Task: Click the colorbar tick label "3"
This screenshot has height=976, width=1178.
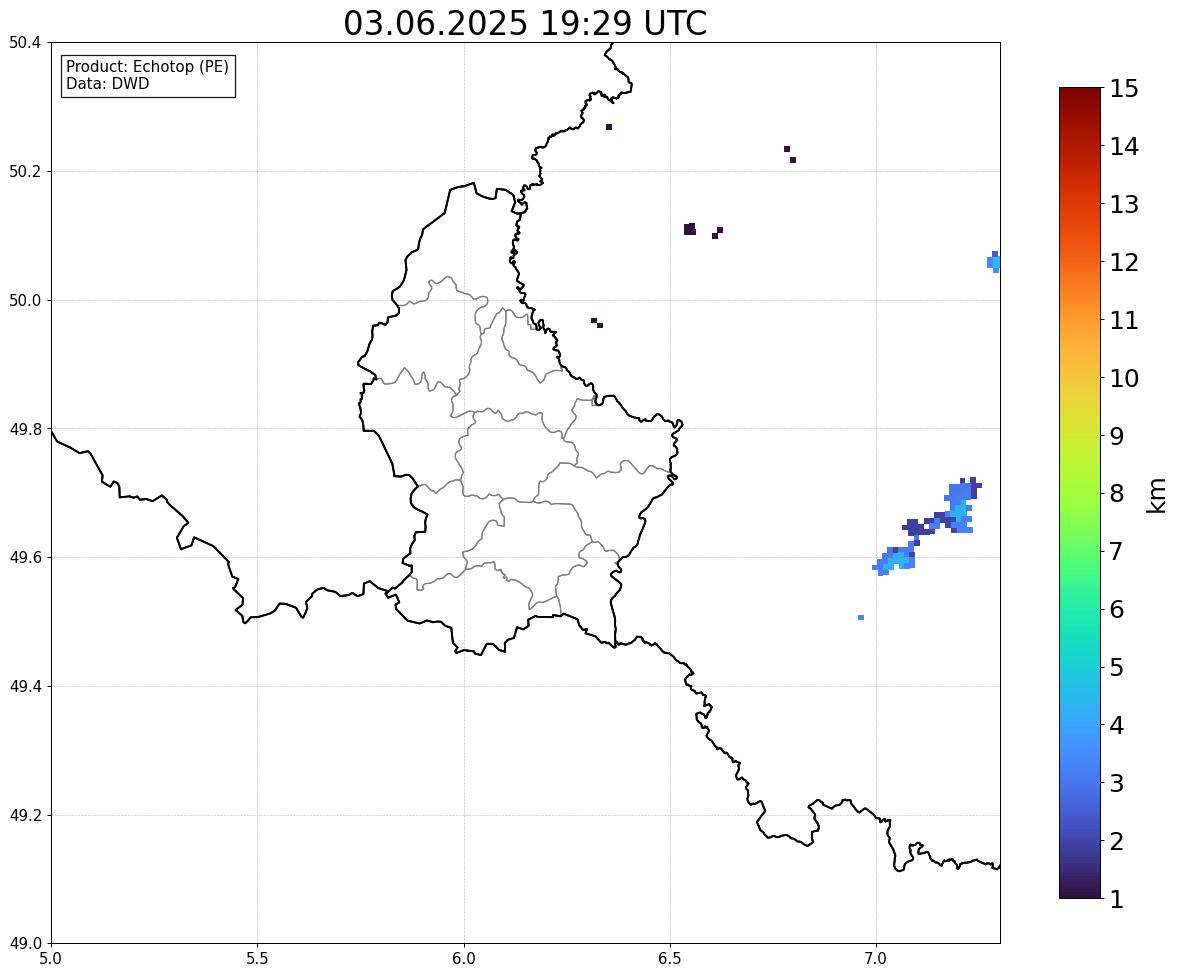Action: 1117,784
